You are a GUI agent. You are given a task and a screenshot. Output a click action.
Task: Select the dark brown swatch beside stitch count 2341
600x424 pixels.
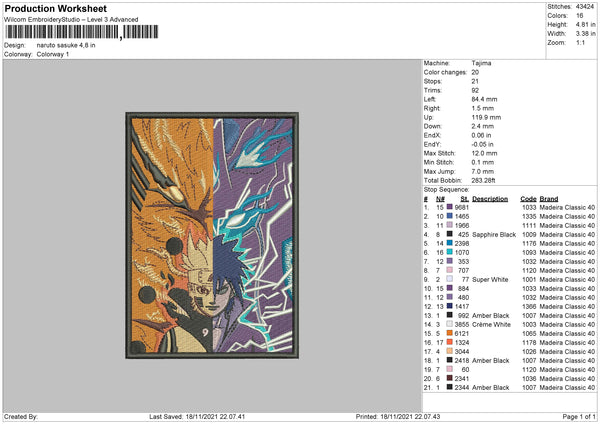[x=450, y=378]
